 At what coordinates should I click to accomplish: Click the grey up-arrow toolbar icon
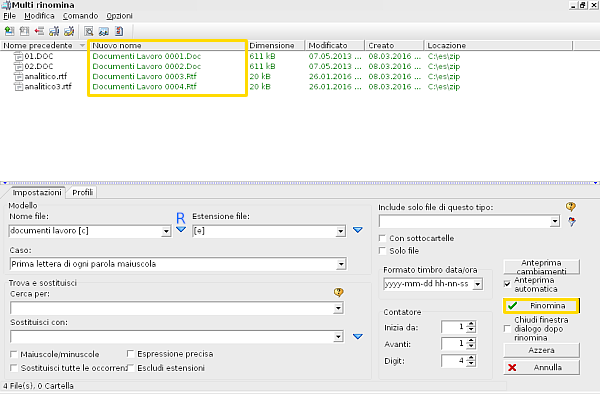[24, 31]
